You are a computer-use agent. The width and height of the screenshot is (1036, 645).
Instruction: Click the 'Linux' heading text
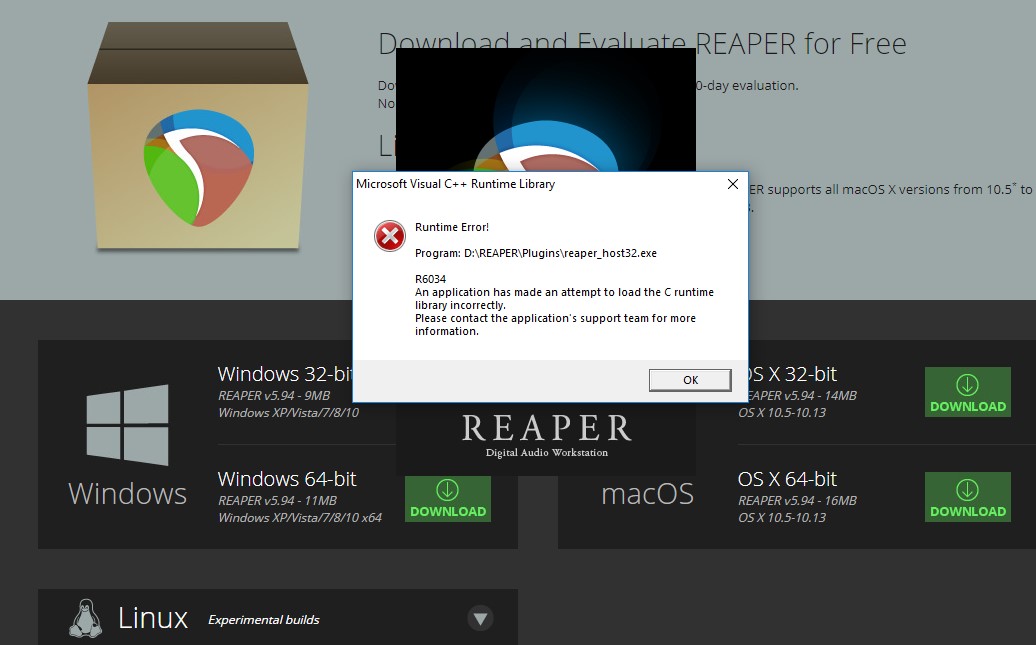coord(153,618)
